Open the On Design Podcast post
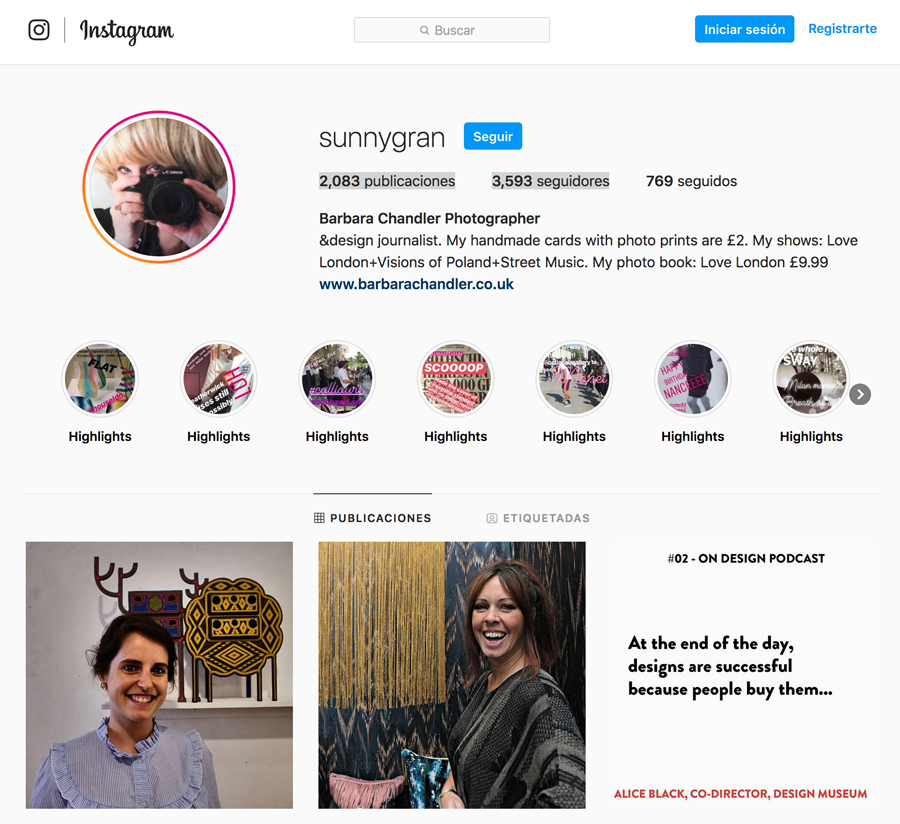The width and height of the screenshot is (900, 824). (744, 675)
